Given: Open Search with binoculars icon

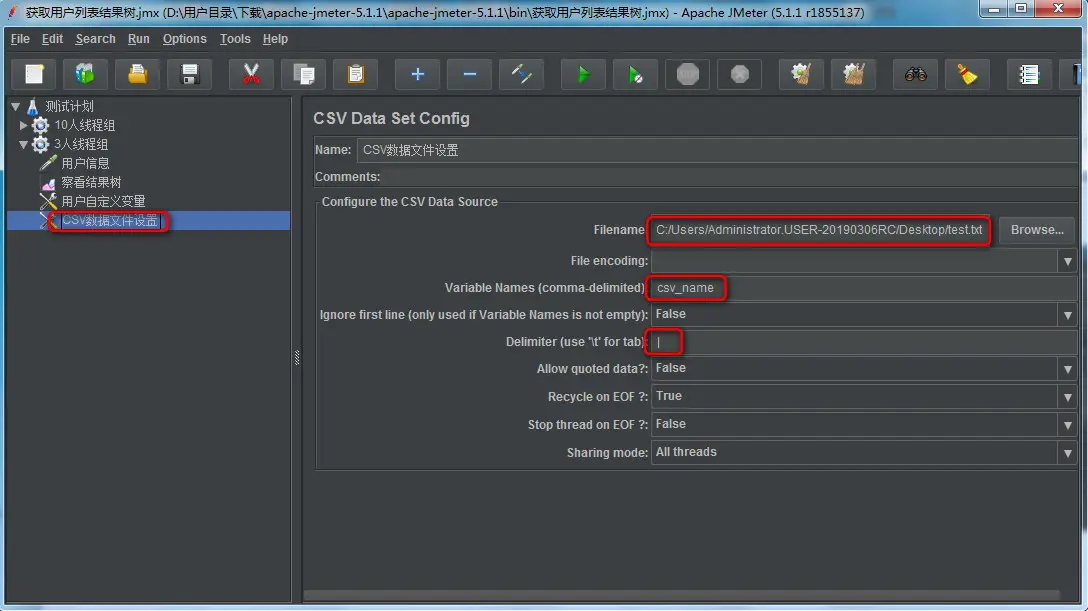Looking at the screenshot, I should click(915, 74).
